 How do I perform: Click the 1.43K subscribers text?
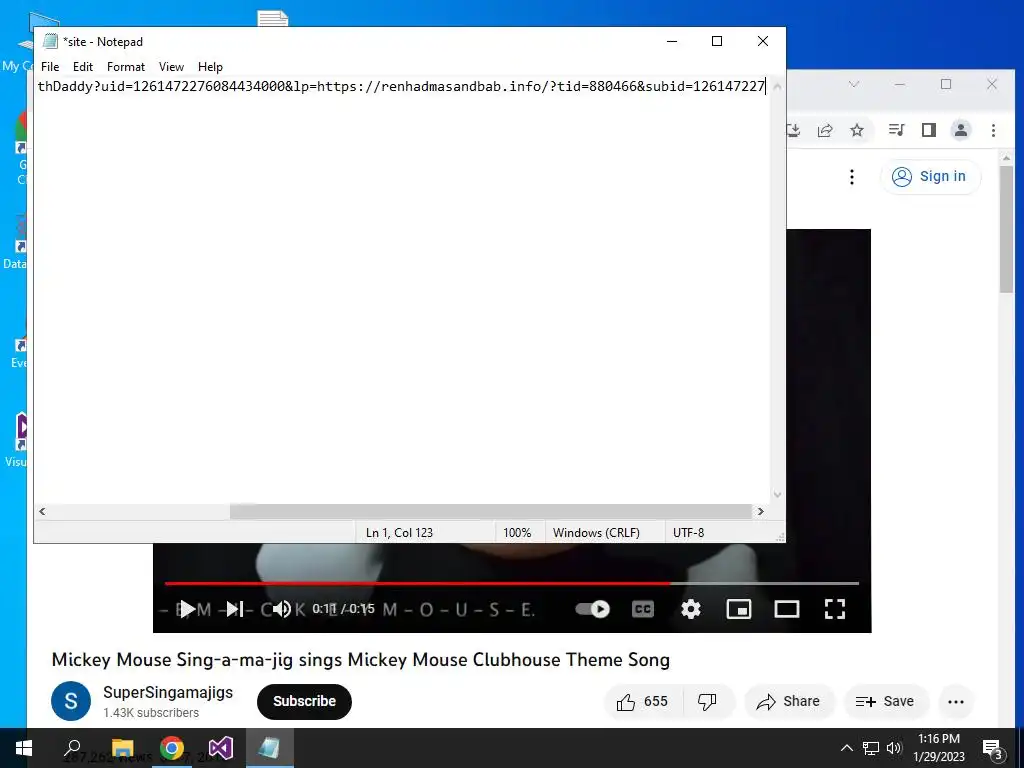pyautogui.click(x=151, y=712)
